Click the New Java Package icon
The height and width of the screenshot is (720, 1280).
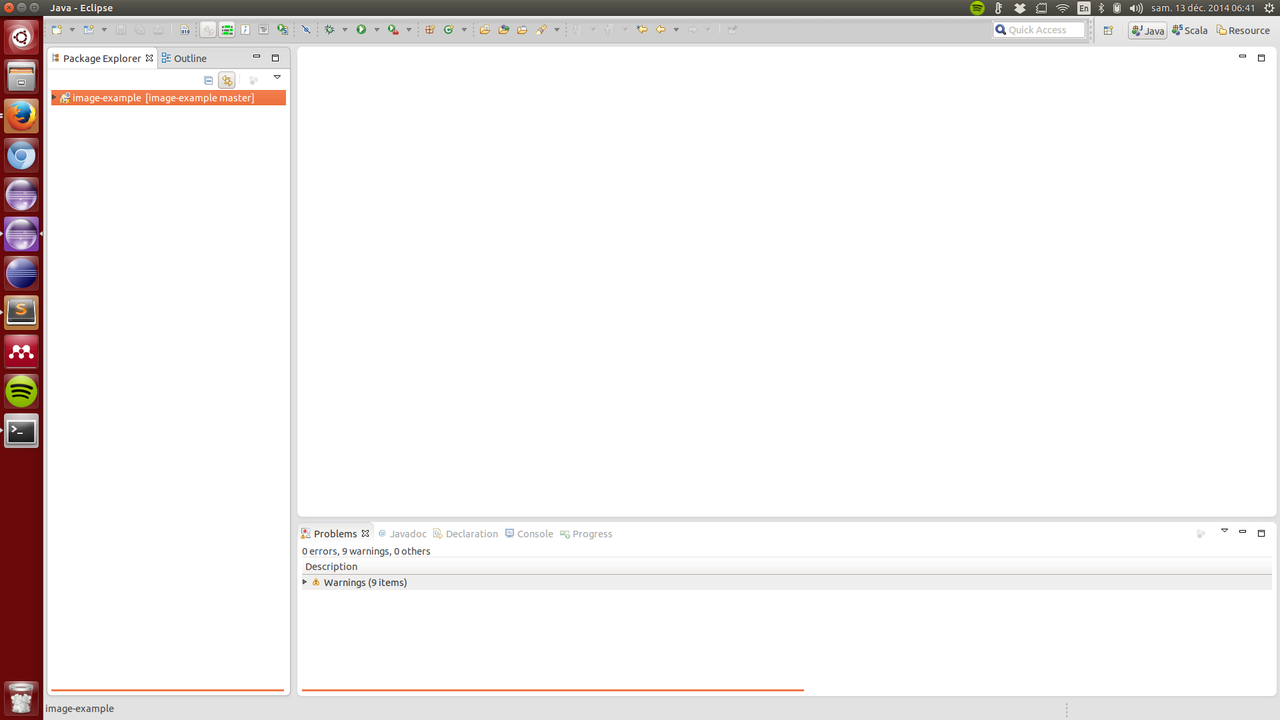coord(430,30)
